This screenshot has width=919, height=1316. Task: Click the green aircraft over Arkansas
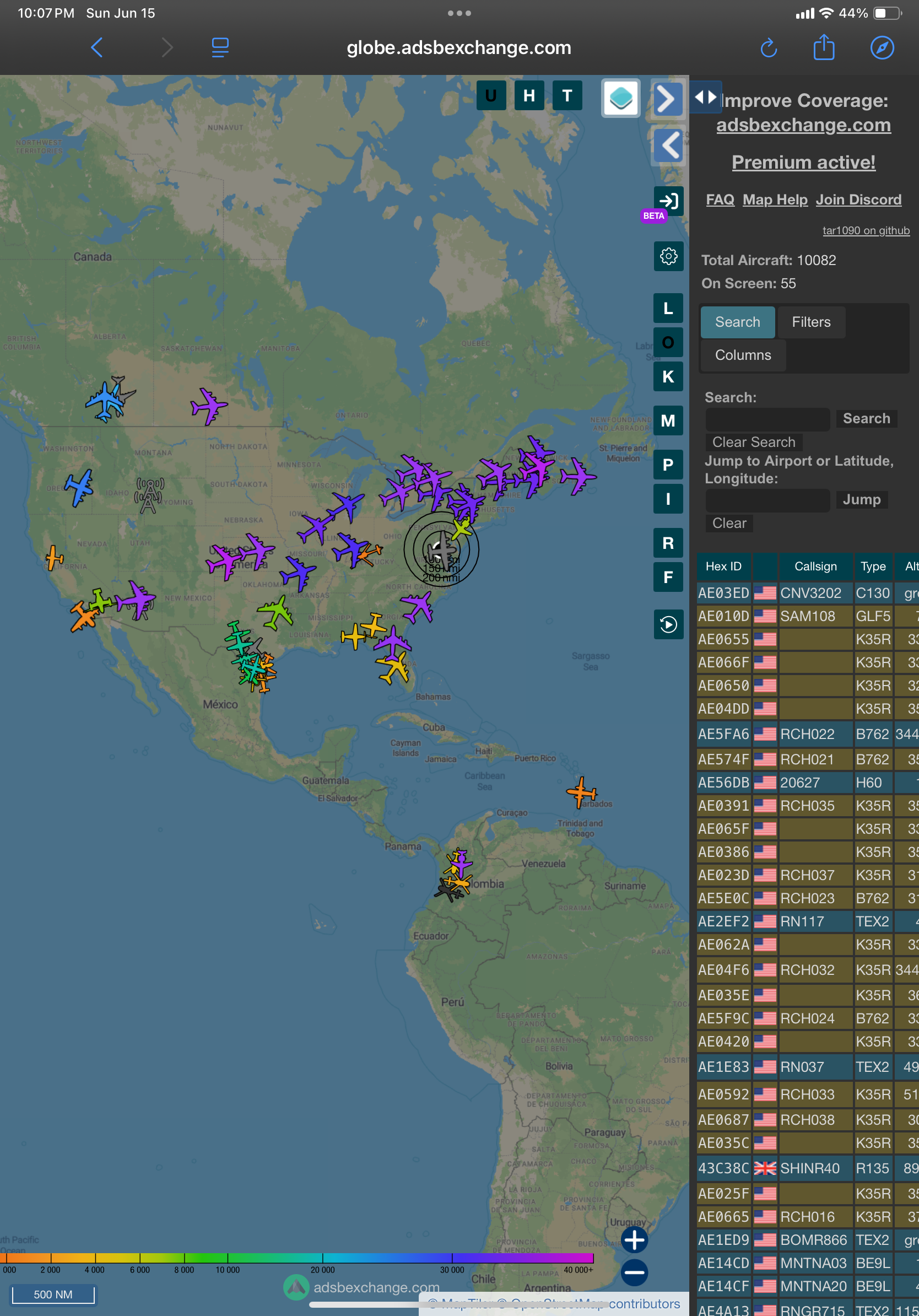point(276,612)
